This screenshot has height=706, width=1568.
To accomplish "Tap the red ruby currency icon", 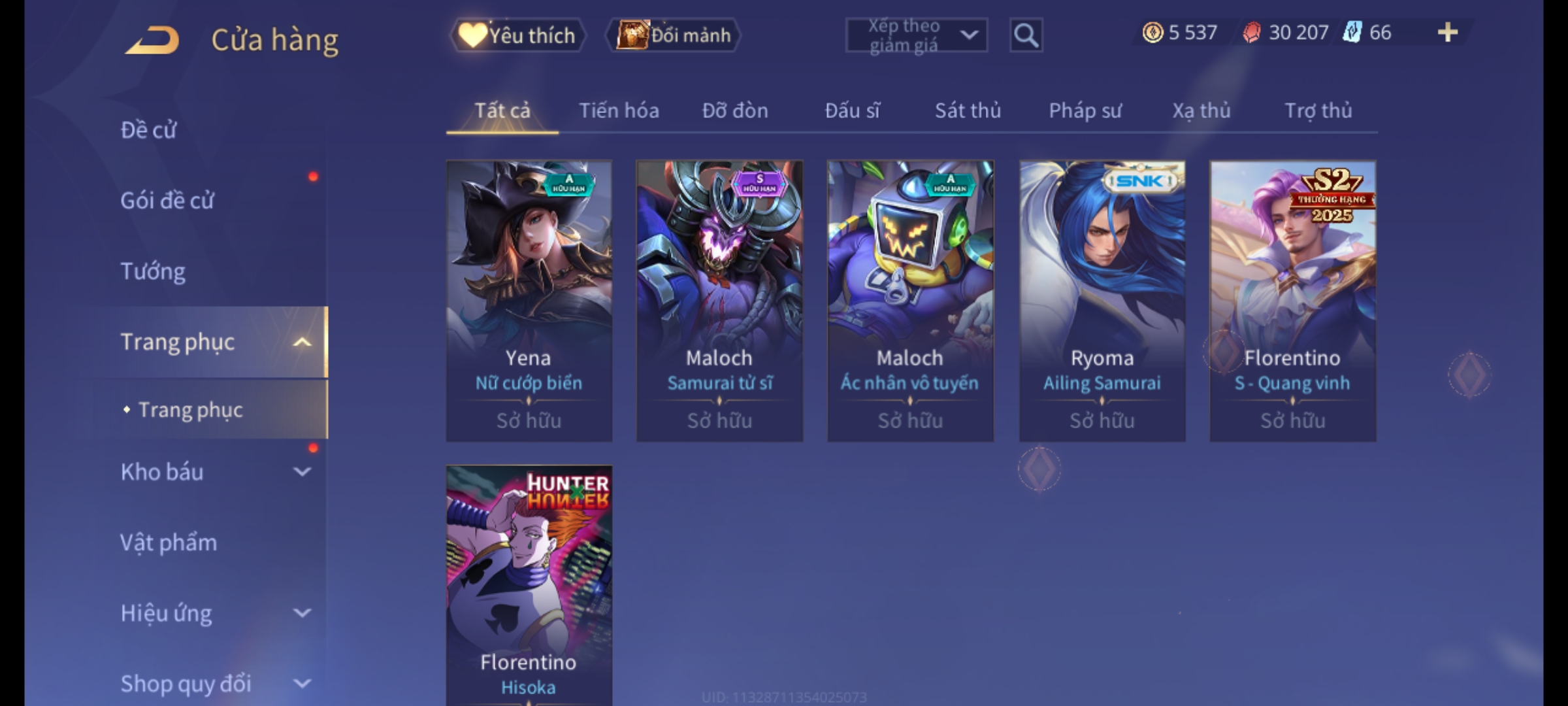I will point(1251,32).
